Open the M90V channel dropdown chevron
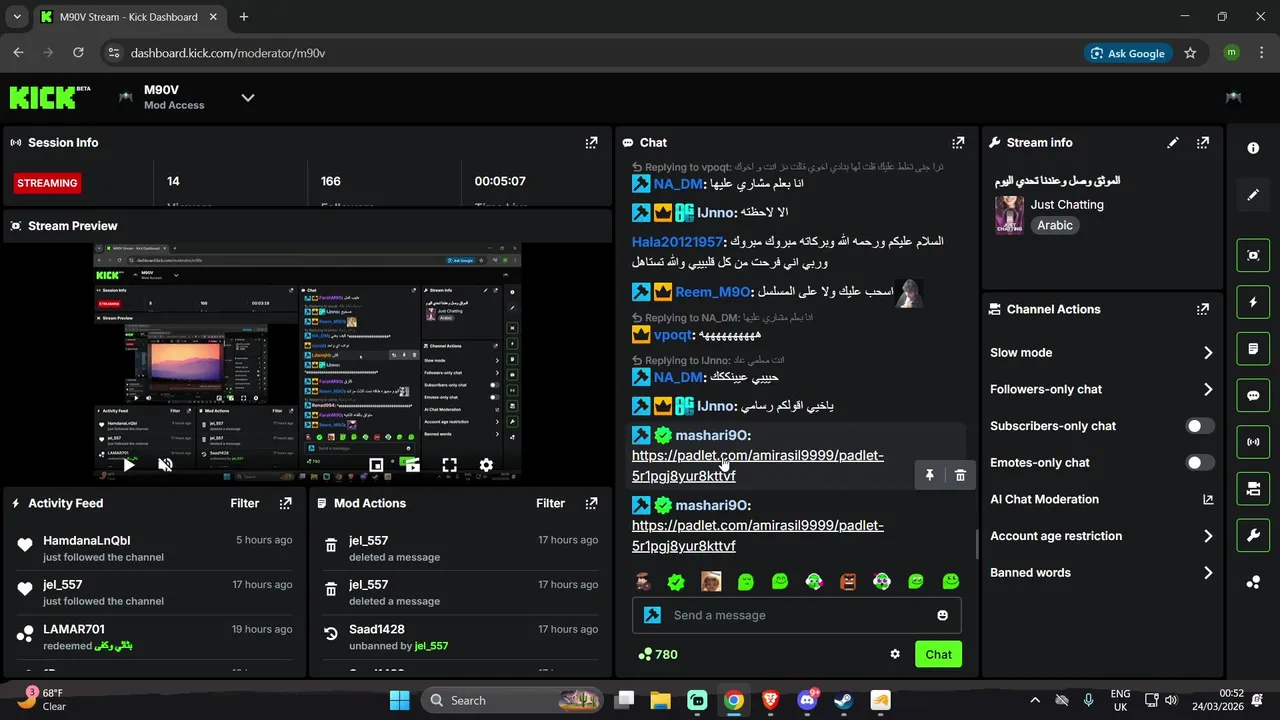The image size is (1280, 720). click(x=248, y=97)
